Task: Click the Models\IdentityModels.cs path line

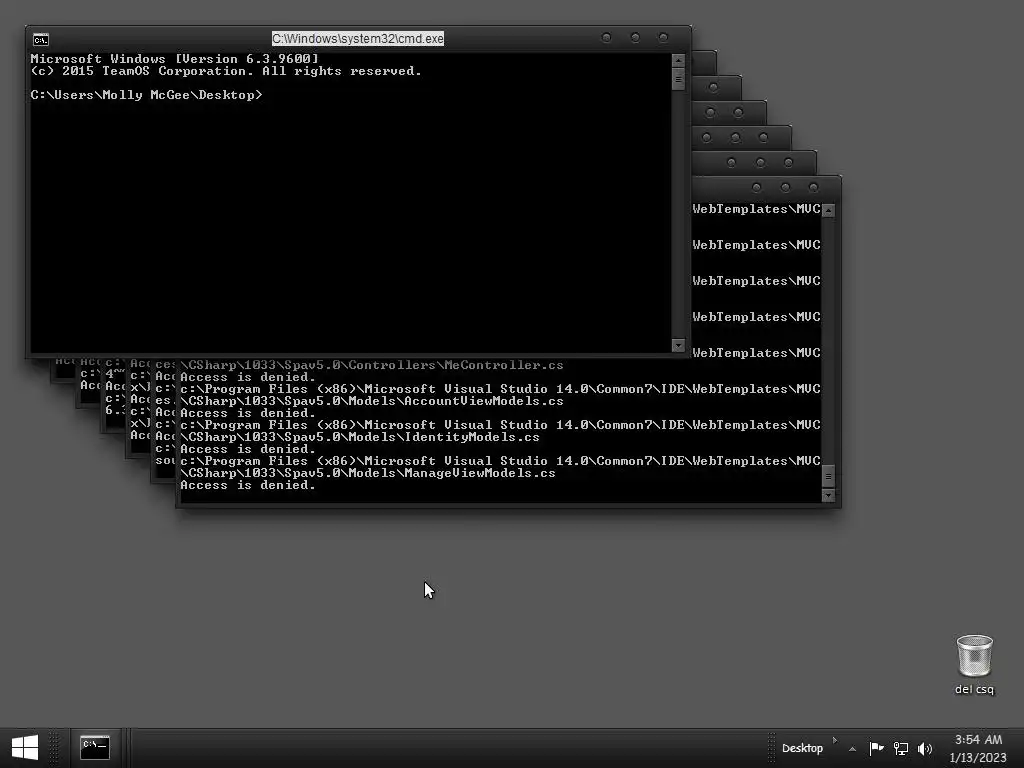Action: (360, 437)
